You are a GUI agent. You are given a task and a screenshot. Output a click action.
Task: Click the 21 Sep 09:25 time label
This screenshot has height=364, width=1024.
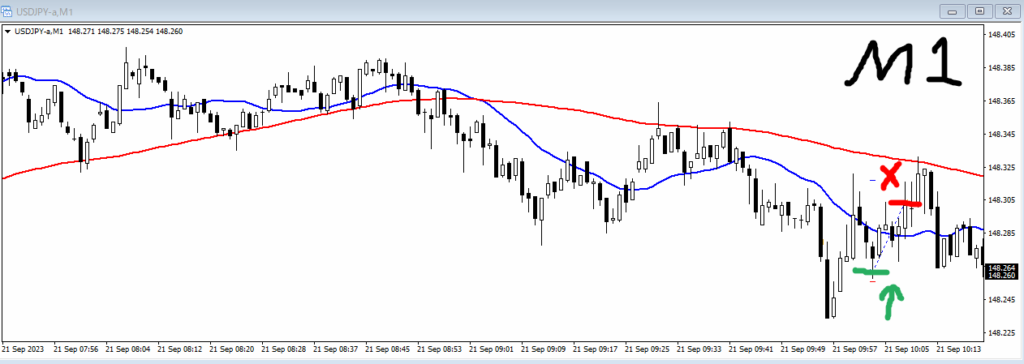coord(647,349)
